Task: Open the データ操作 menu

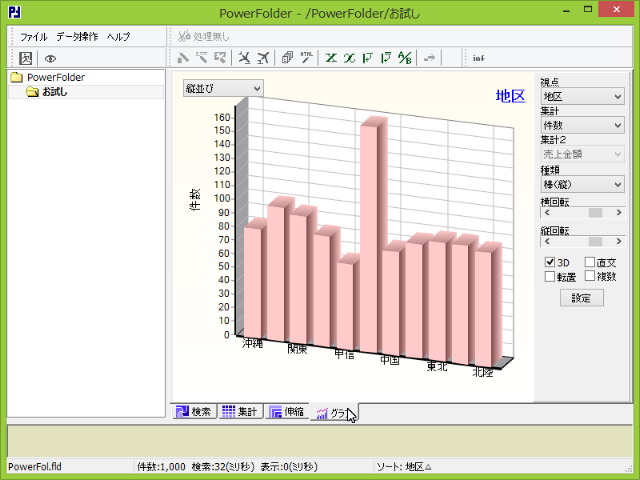Action: [x=77, y=37]
